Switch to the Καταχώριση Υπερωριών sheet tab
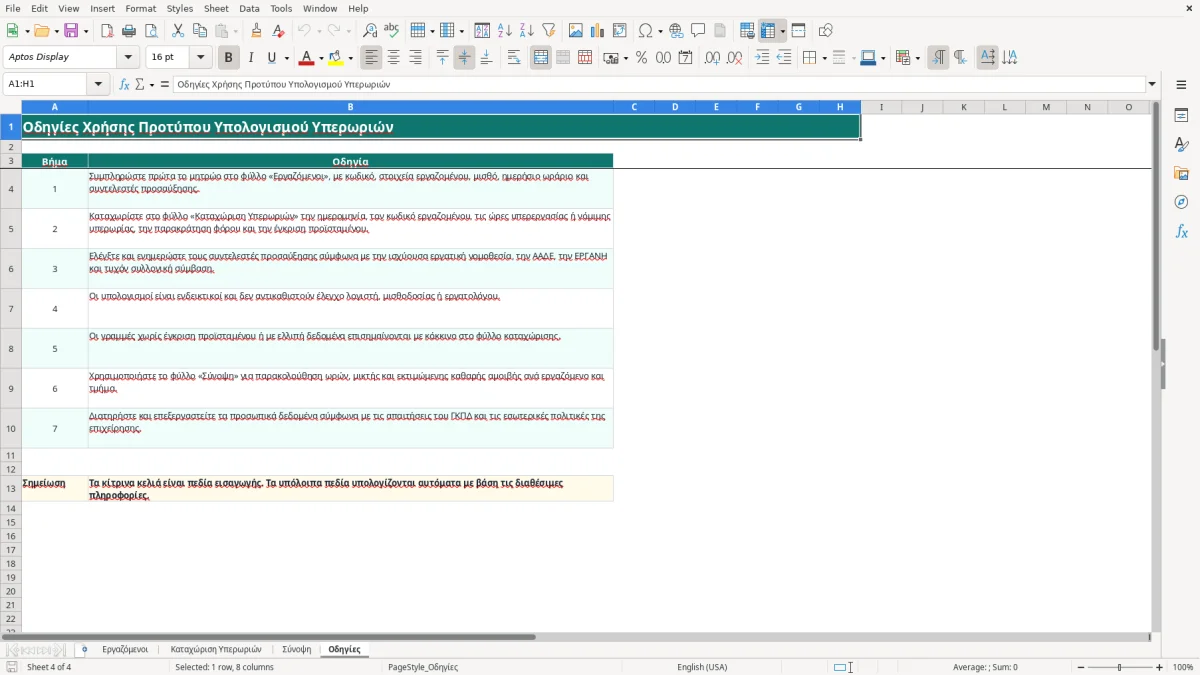1200x675 pixels. tap(216, 650)
